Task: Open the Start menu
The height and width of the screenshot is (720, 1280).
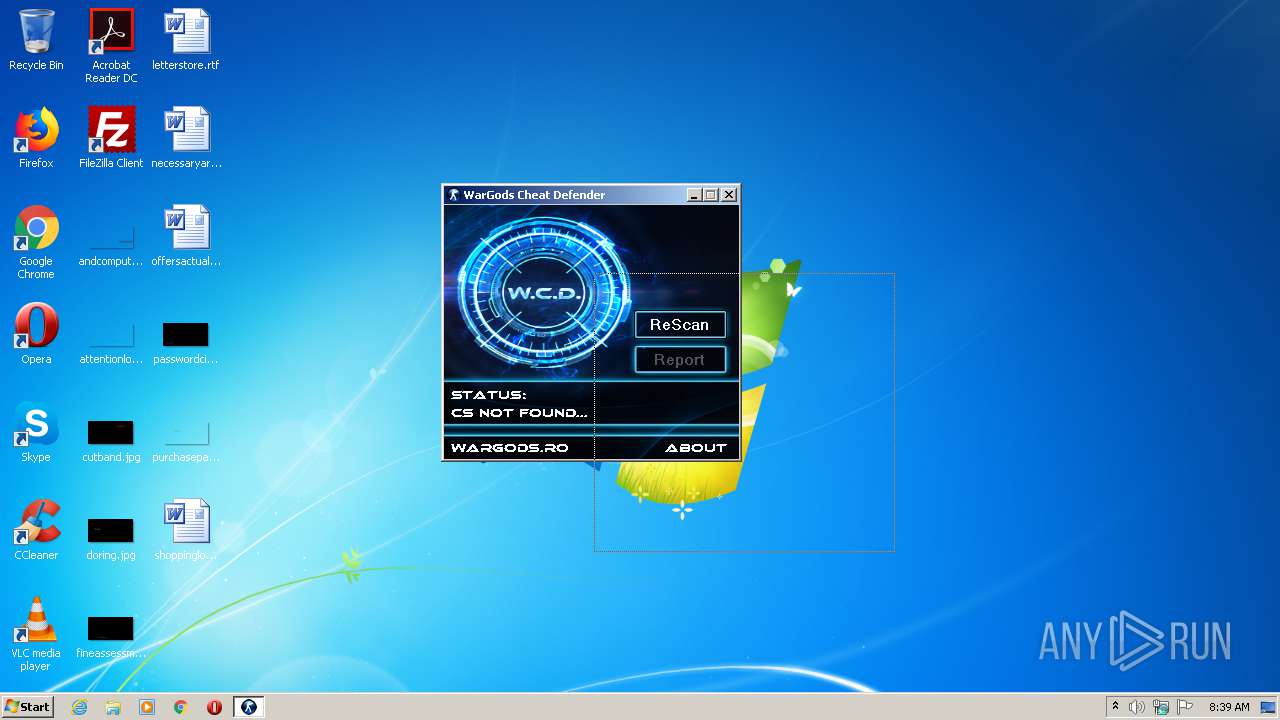Action: tap(27, 707)
